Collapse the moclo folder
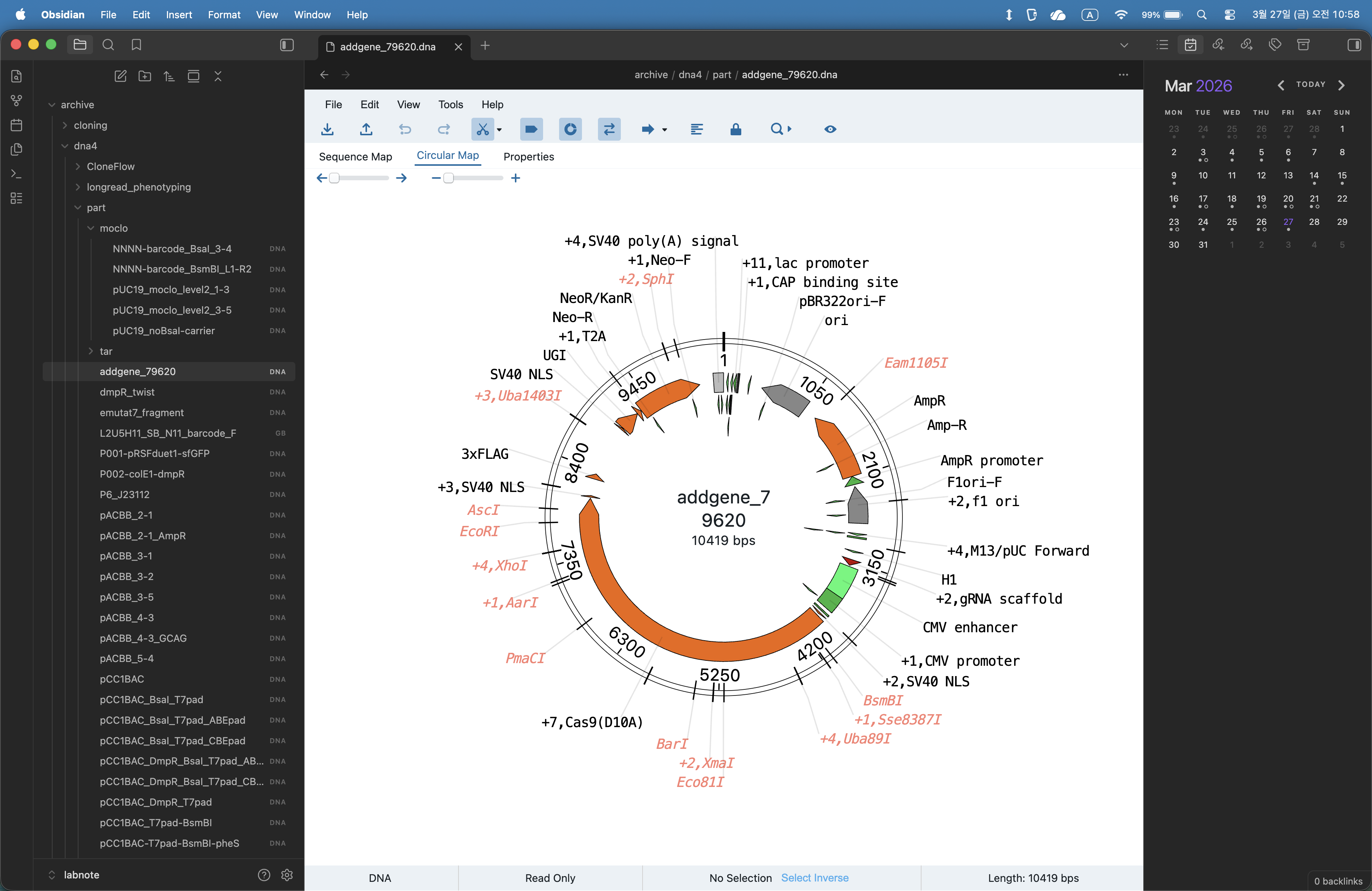1372x891 pixels. (x=113, y=228)
